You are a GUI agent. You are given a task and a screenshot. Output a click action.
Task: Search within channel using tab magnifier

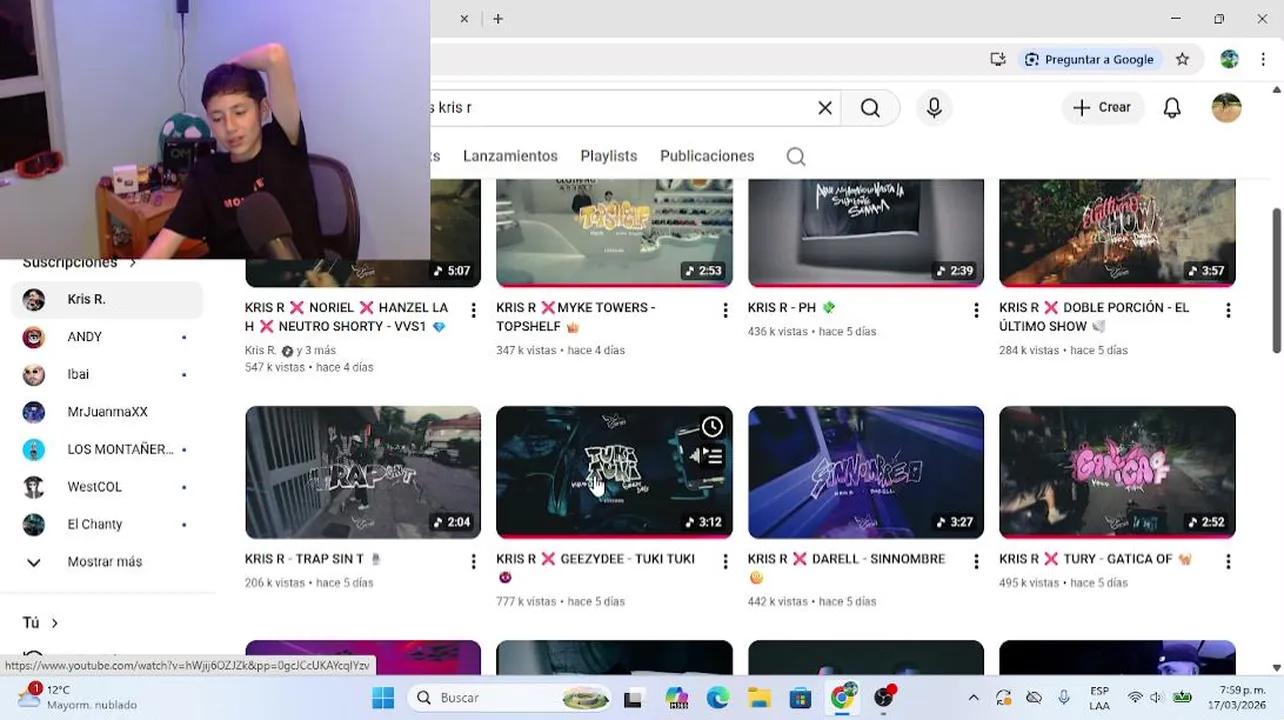click(x=796, y=156)
